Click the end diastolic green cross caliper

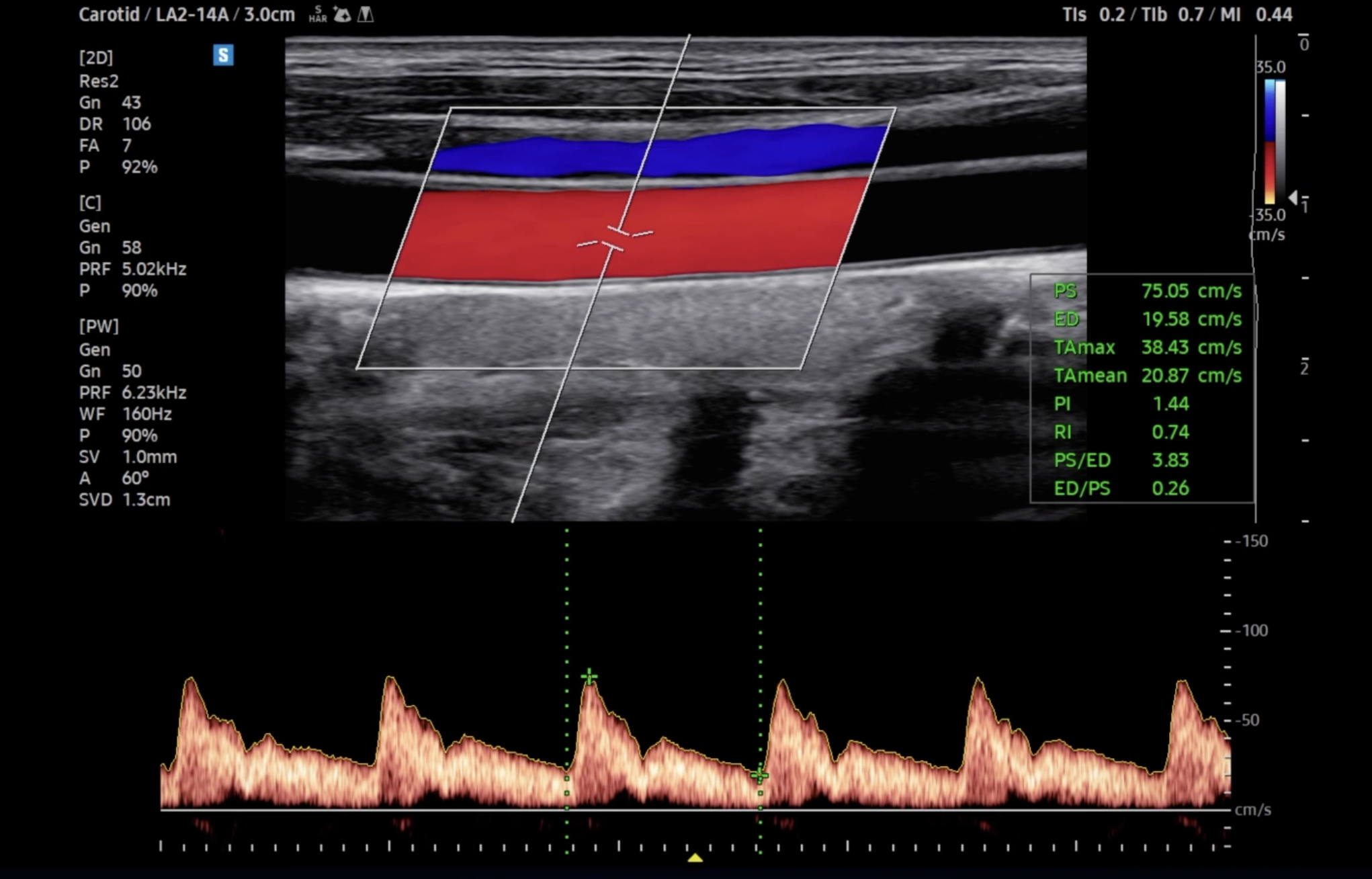[760, 775]
